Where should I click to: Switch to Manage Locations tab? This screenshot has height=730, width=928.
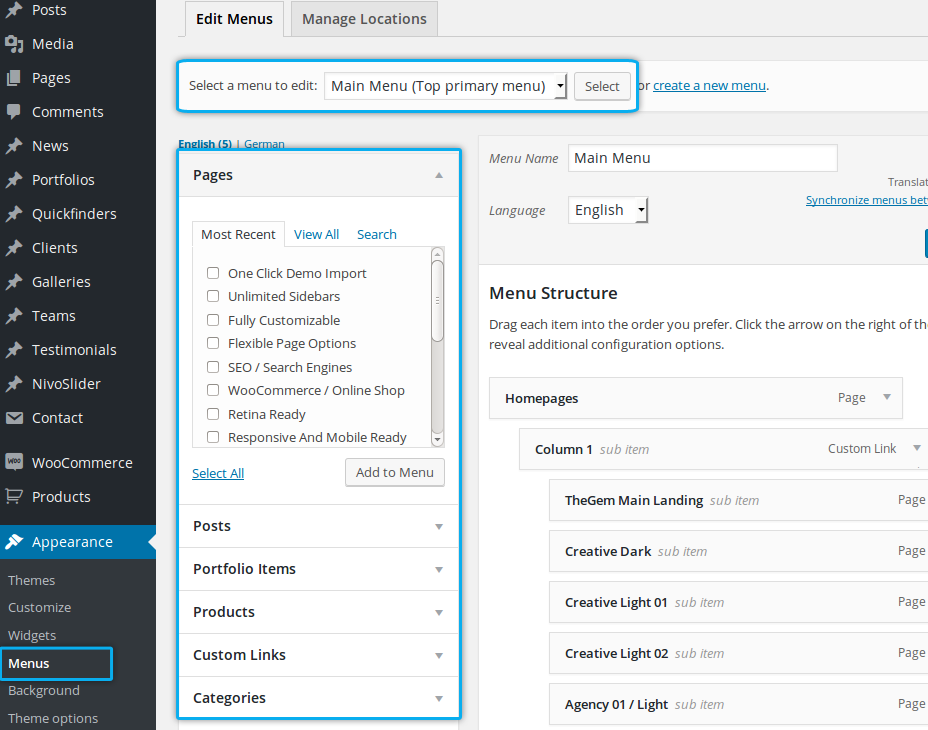[364, 19]
